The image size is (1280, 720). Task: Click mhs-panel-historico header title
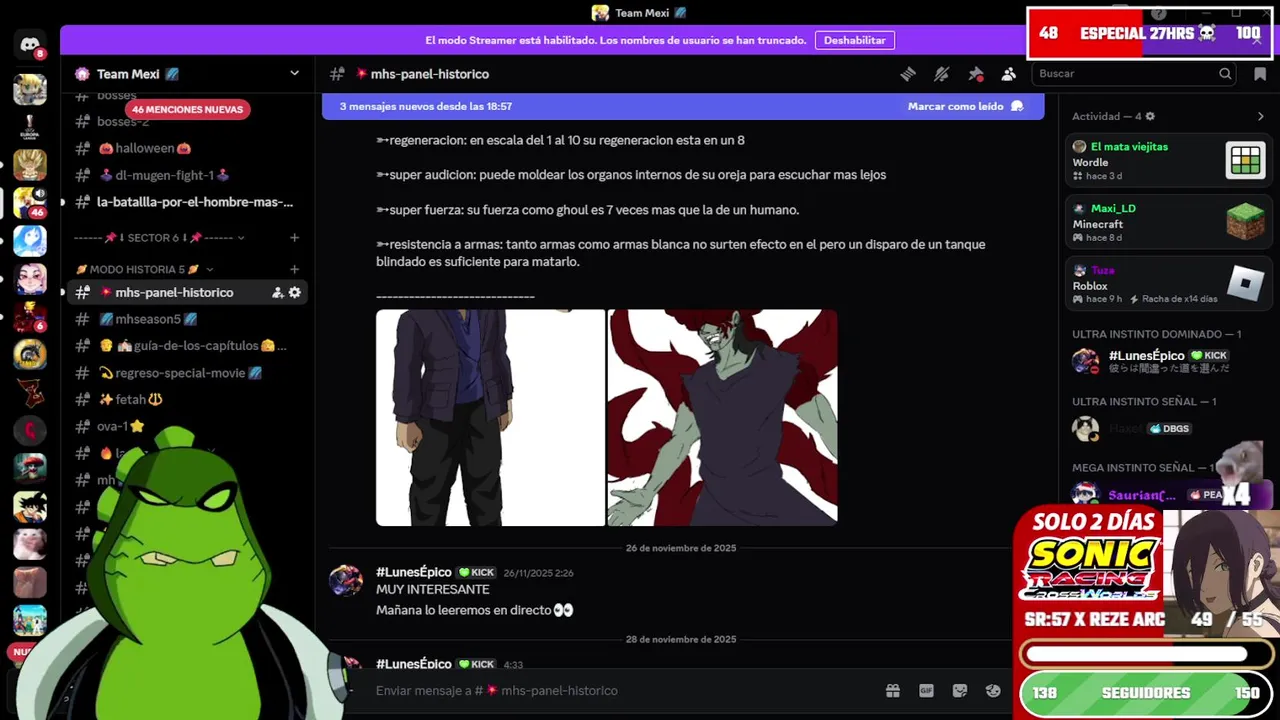pyautogui.click(x=430, y=74)
